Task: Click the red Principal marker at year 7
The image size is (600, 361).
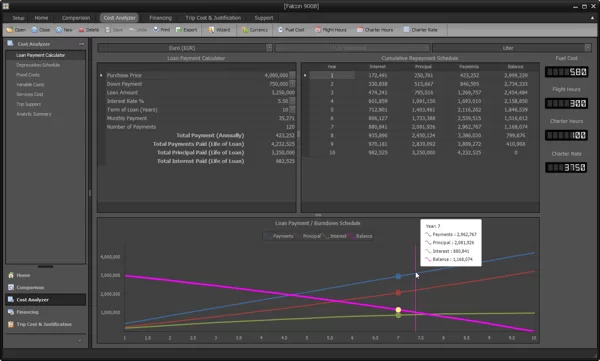Action: point(398,292)
